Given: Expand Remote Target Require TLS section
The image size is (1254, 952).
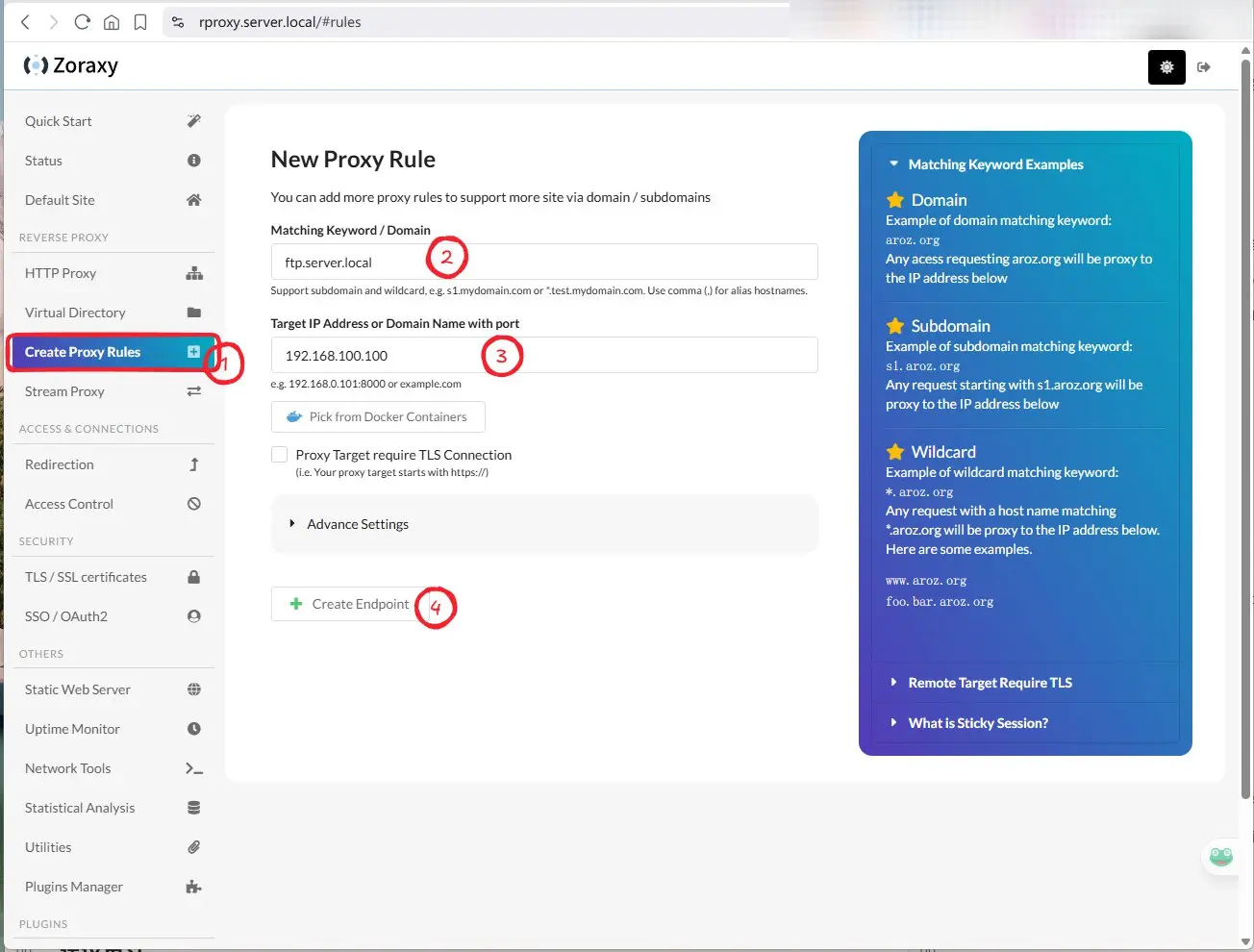Looking at the screenshot, I should [990, 683].
